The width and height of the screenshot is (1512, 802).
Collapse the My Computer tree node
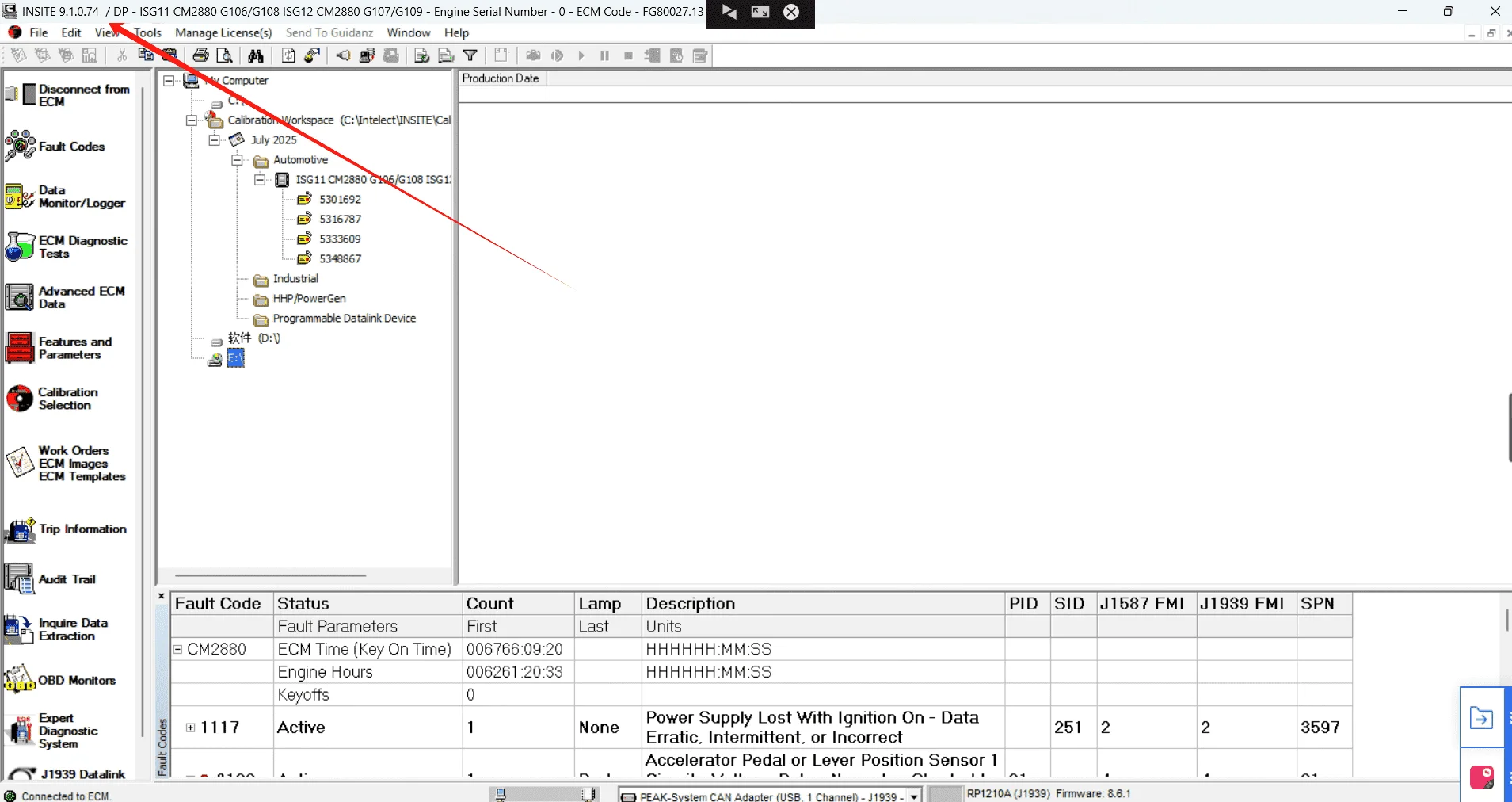[x=169, y=81]
